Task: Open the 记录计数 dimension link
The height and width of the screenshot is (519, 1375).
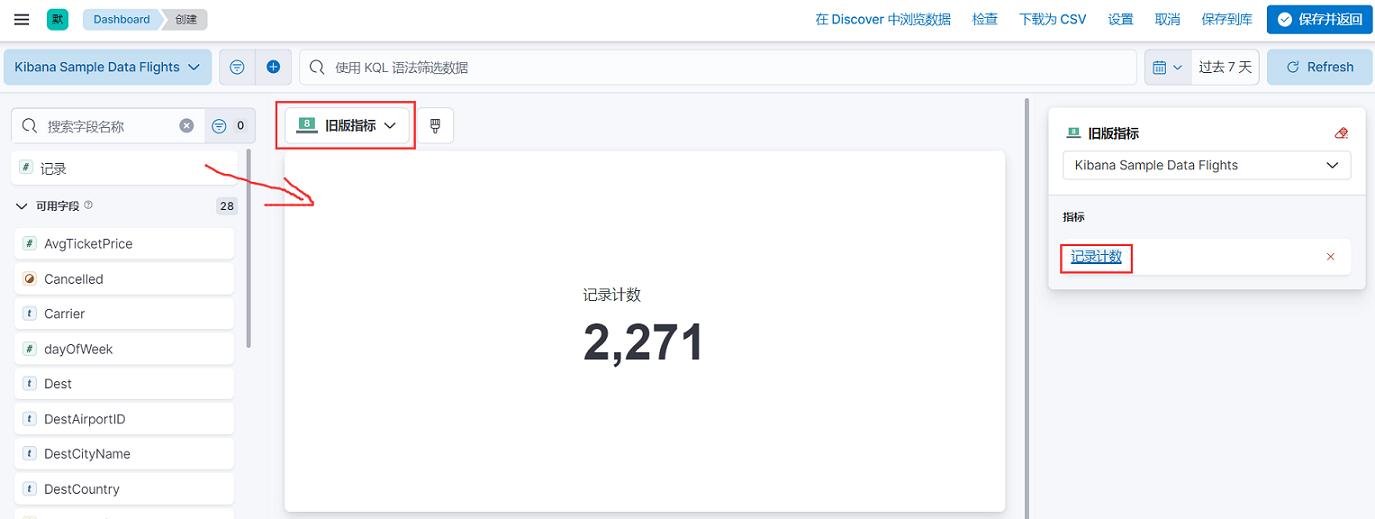Action: [1096, 257]
